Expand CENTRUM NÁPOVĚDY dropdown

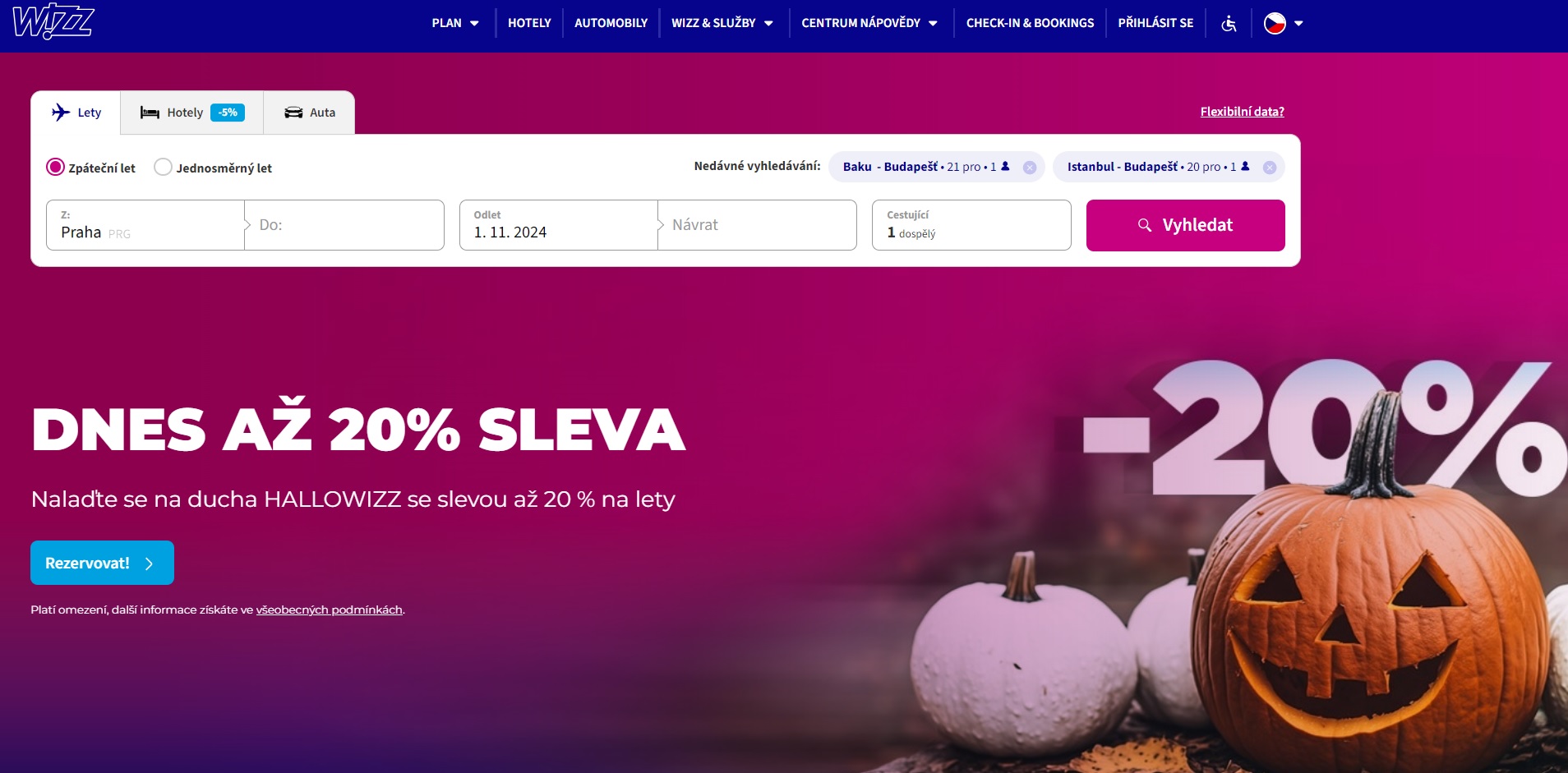(x=869, y=23)
